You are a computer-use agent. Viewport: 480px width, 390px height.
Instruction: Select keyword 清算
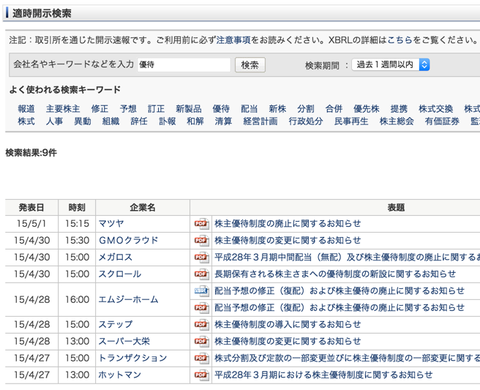pyautogui.click(x=223, y=121)
